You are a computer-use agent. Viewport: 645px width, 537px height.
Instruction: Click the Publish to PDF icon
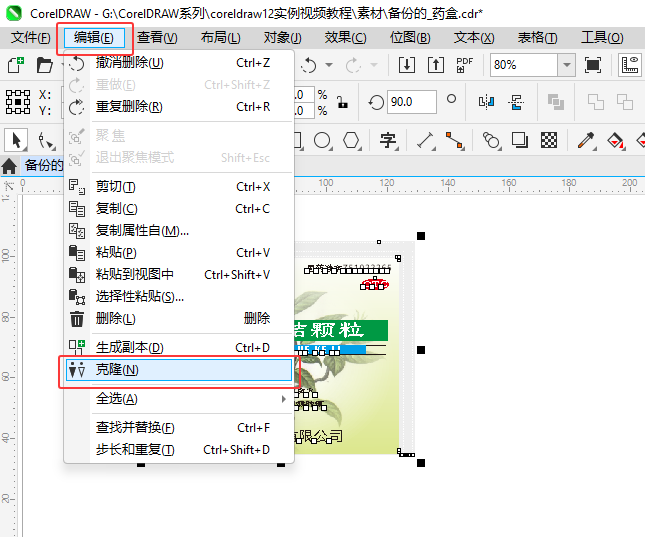(x=465, y=65)
